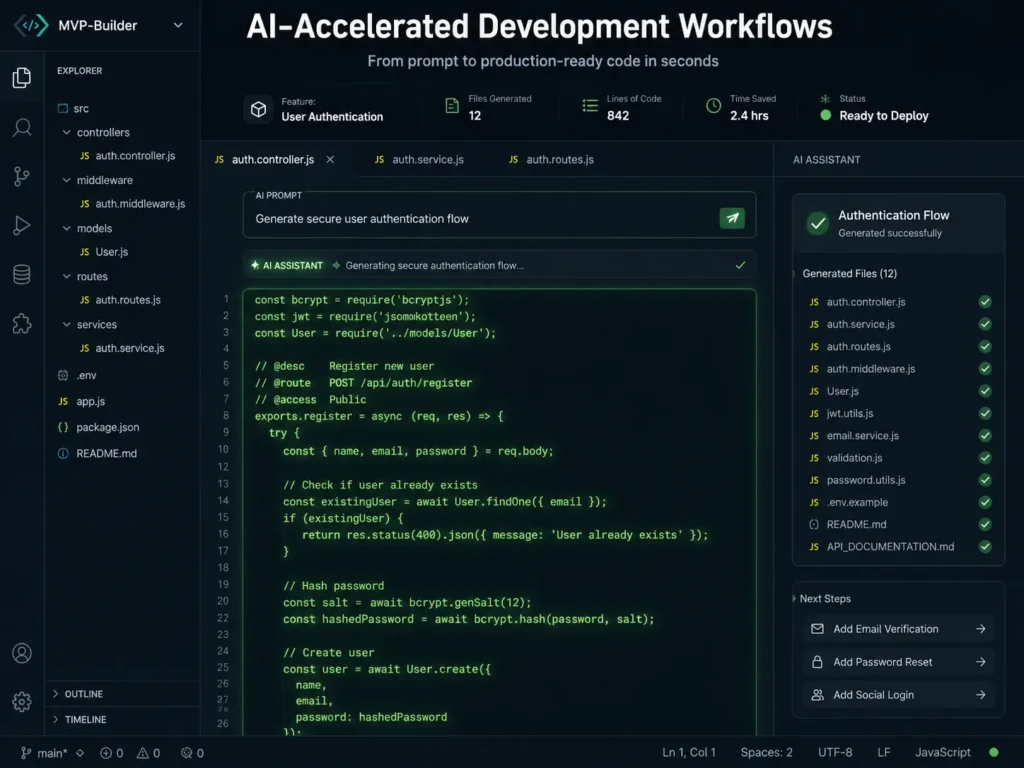Click the green status dot in status bar

point(993,752)
